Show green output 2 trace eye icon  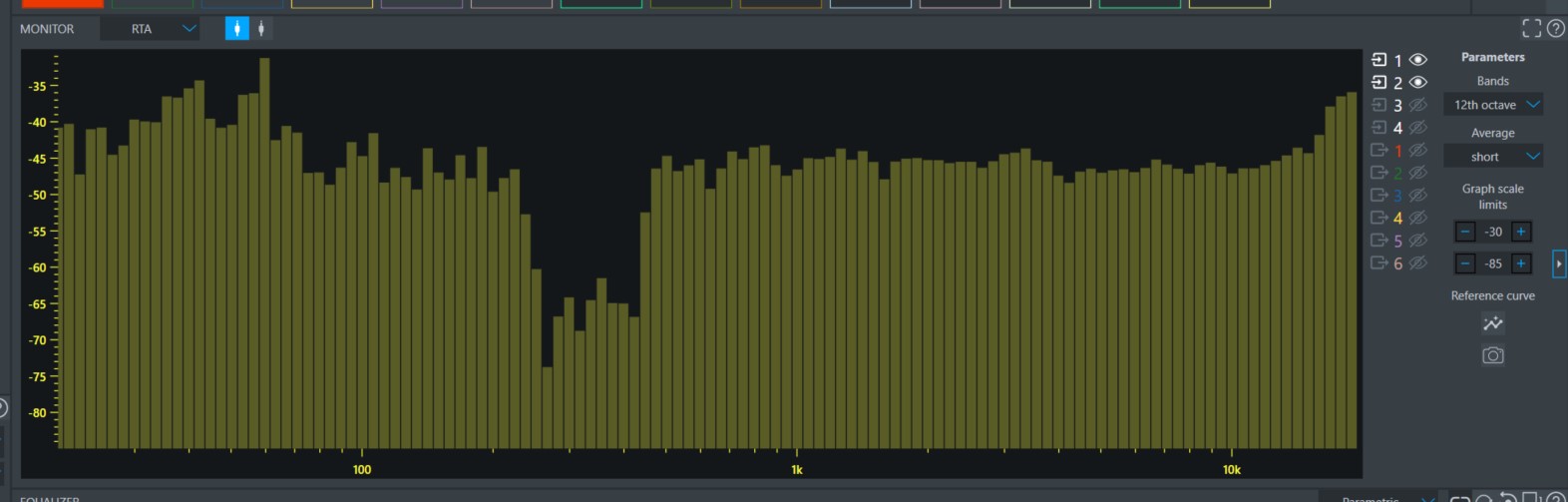1417,173
